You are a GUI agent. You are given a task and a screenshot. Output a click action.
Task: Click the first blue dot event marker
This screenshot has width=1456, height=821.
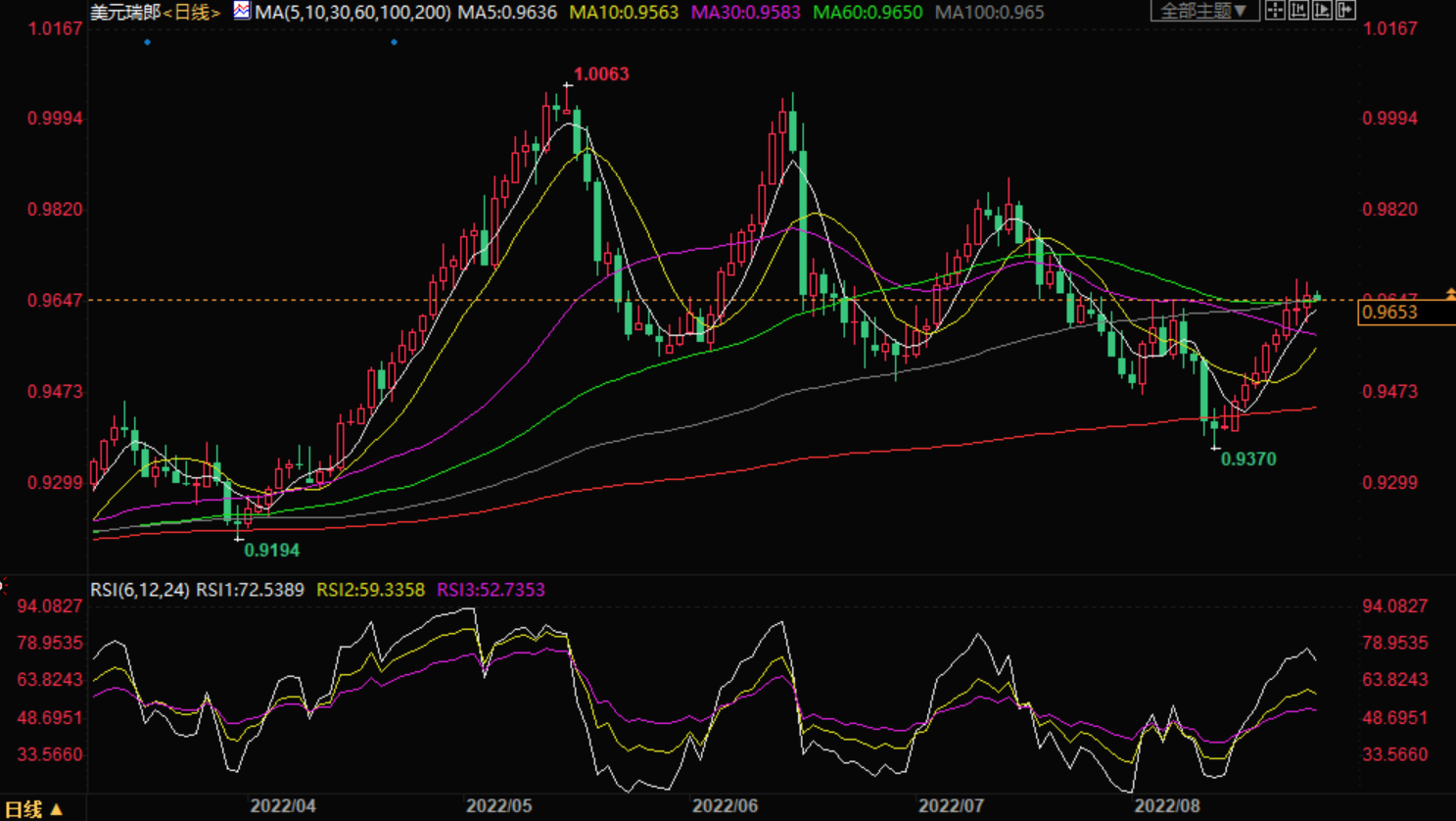click(148, 42)
